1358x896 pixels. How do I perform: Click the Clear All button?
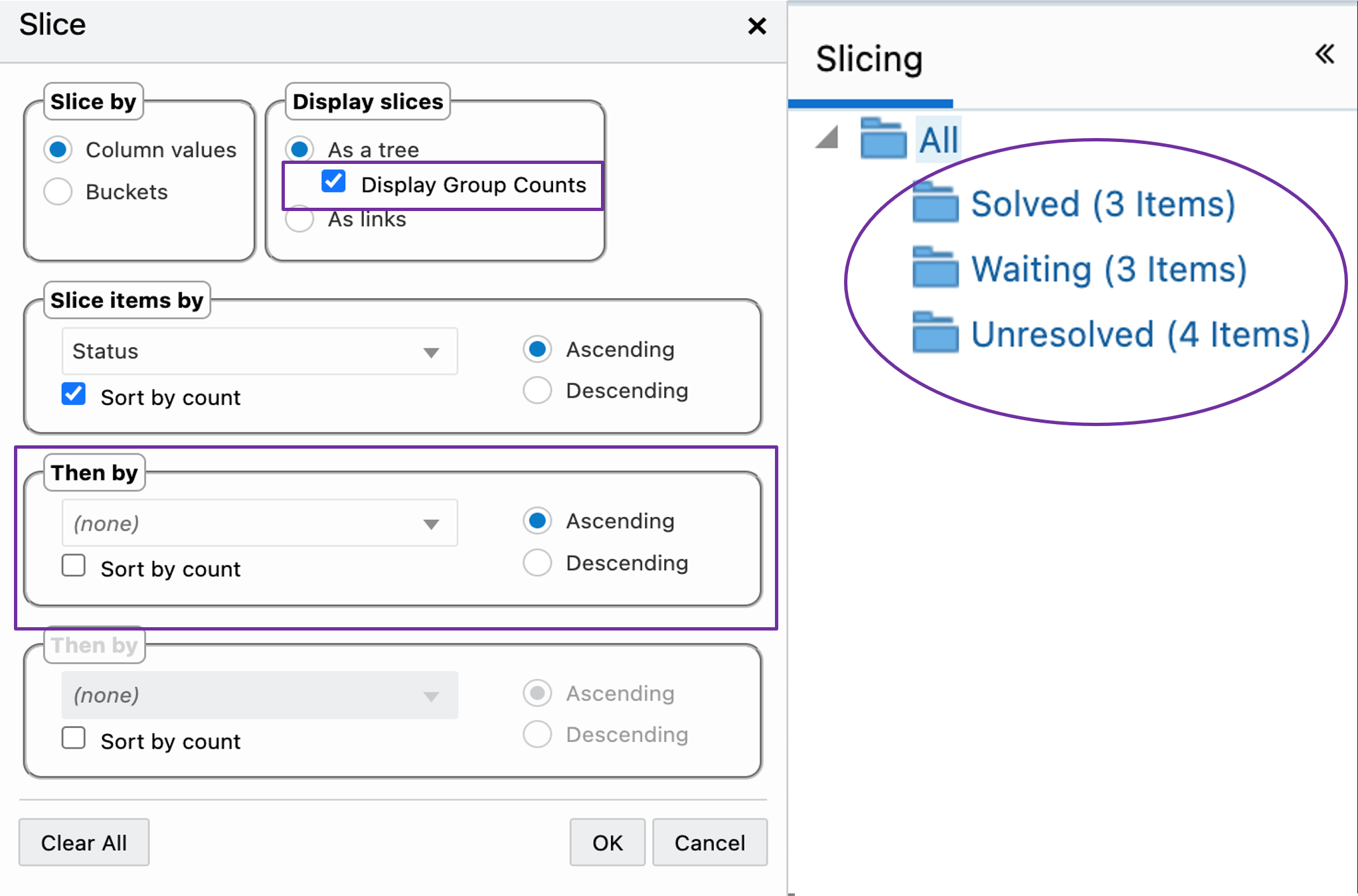[84, 842]
